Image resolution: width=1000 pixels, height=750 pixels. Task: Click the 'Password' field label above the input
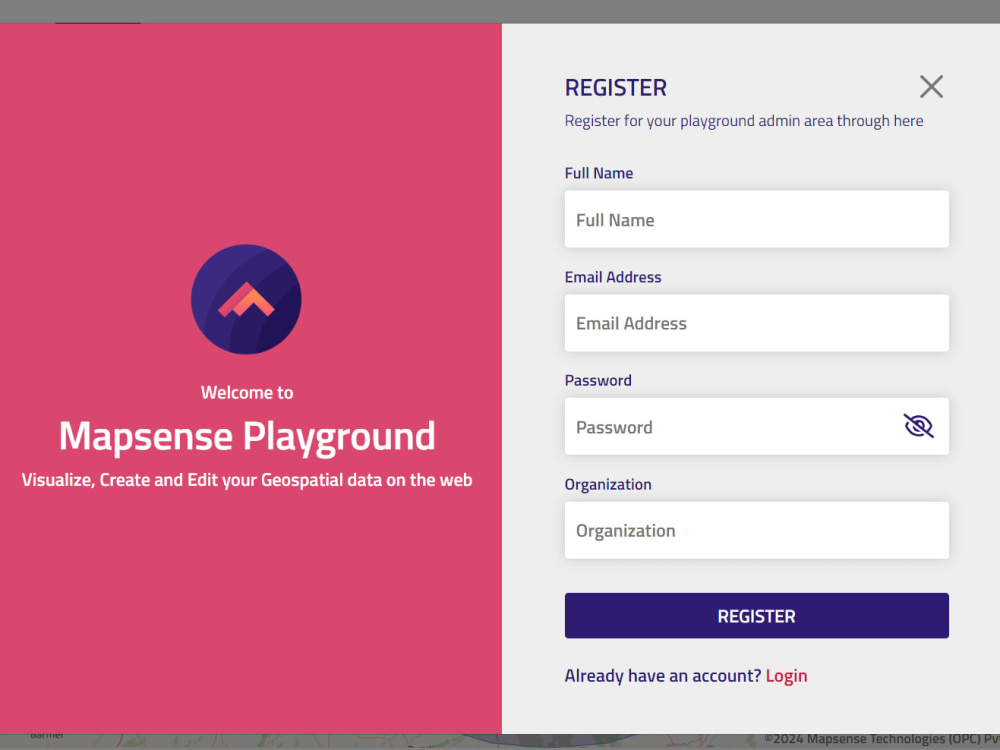pos(598,380)
